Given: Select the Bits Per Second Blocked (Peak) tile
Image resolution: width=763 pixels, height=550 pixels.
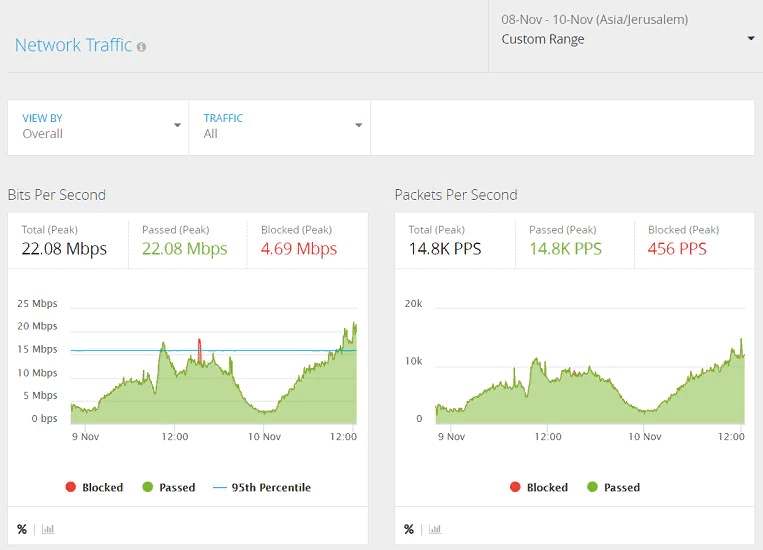Looking at the screenshot, I should coord(308,241).
